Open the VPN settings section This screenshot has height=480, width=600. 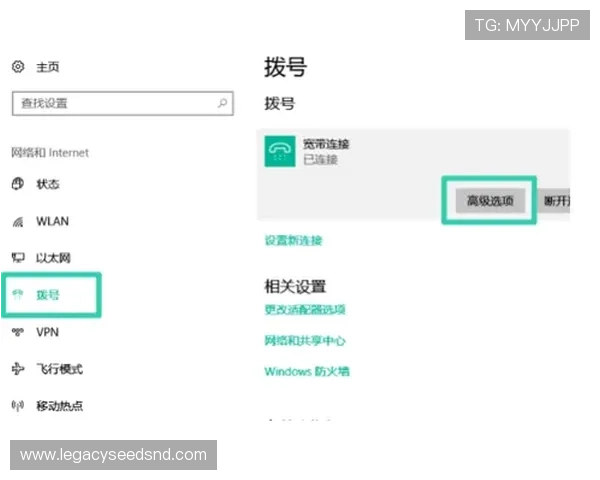tap(47, 332)
